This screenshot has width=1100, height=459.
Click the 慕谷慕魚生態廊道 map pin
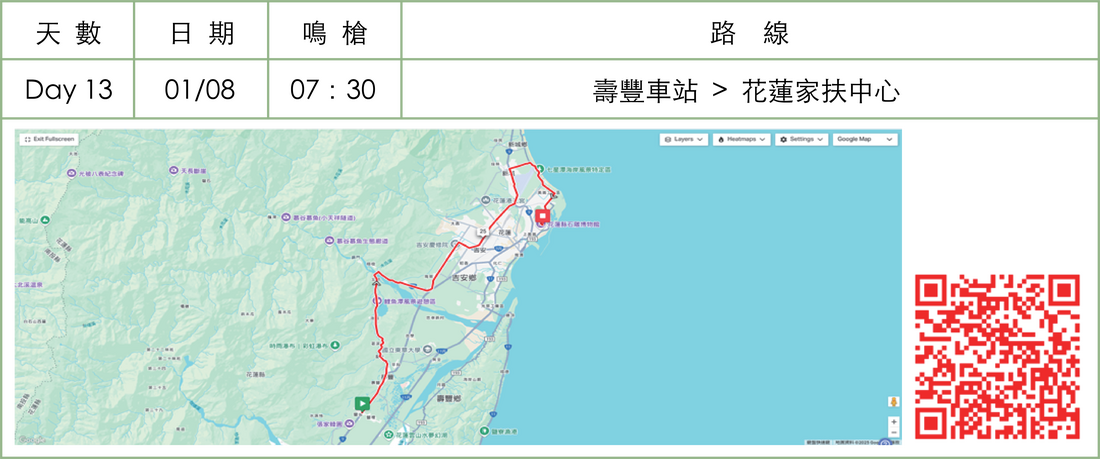click(x=329, y=241)
